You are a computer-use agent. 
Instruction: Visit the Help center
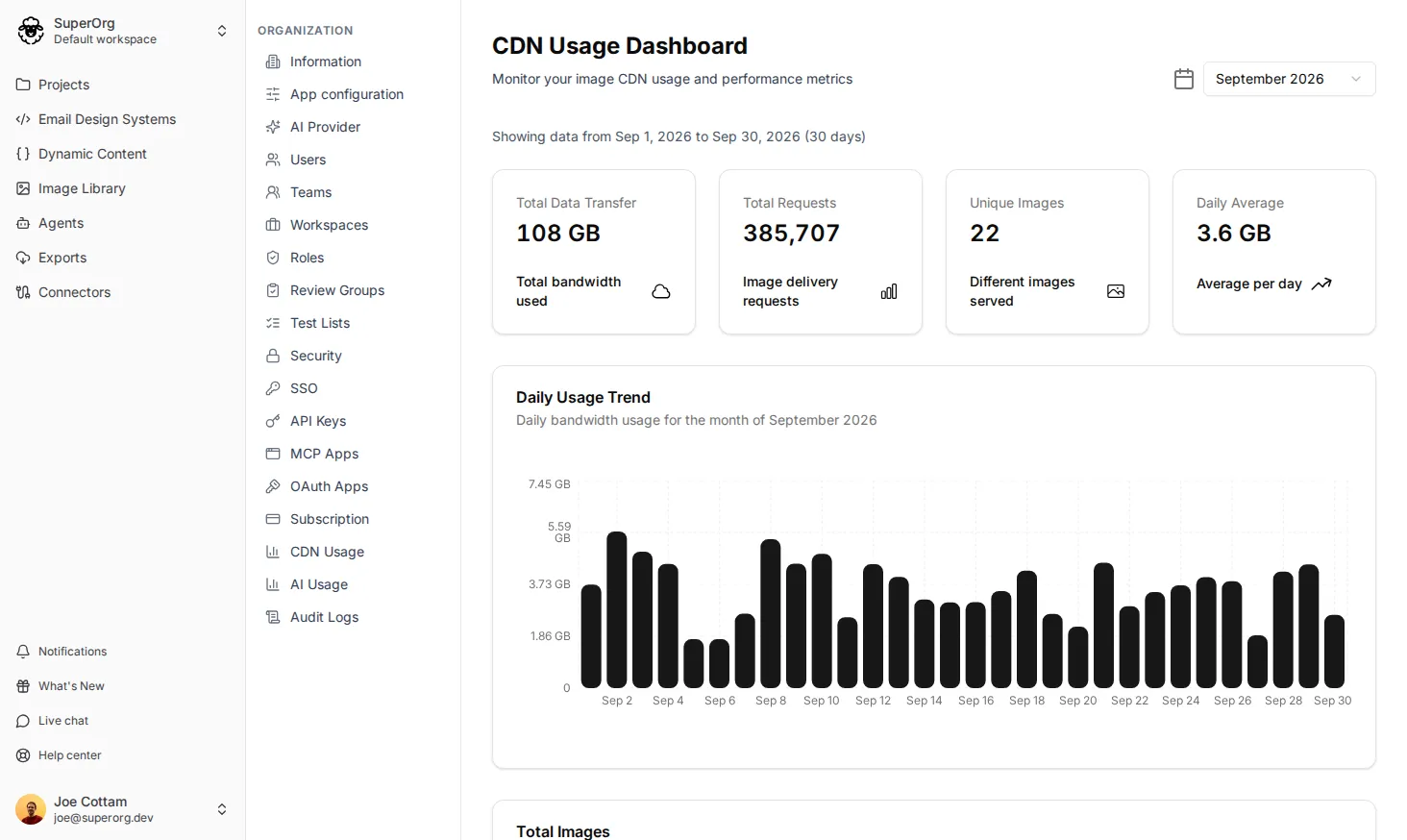point(69,755)
